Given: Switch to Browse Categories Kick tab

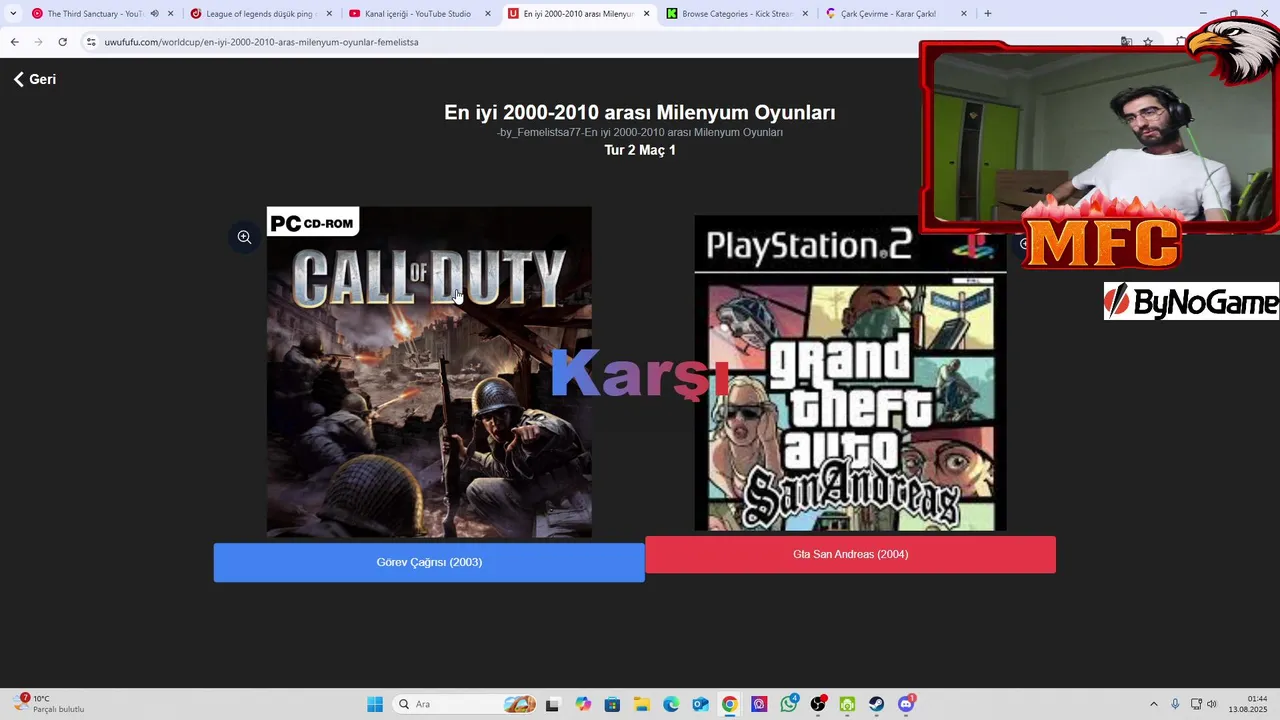Looking at the screenshot, I should click(x=737, y=14).
